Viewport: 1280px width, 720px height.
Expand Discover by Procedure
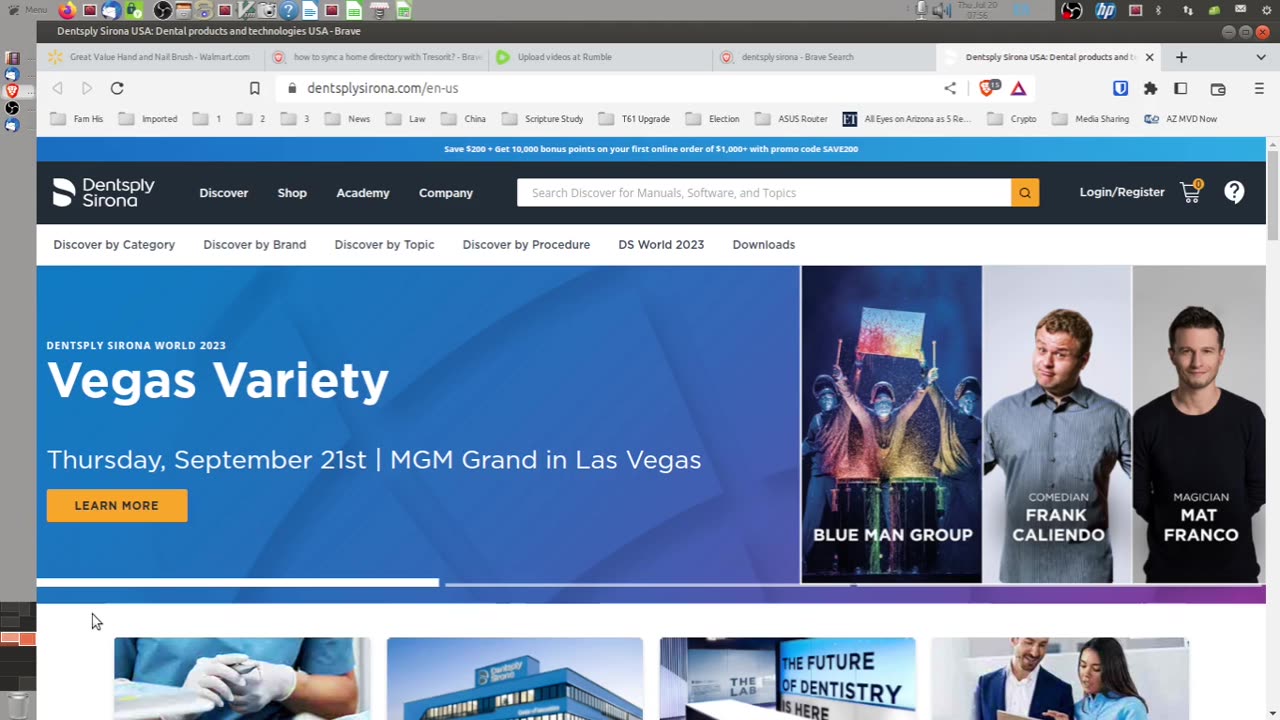(526, 244)
